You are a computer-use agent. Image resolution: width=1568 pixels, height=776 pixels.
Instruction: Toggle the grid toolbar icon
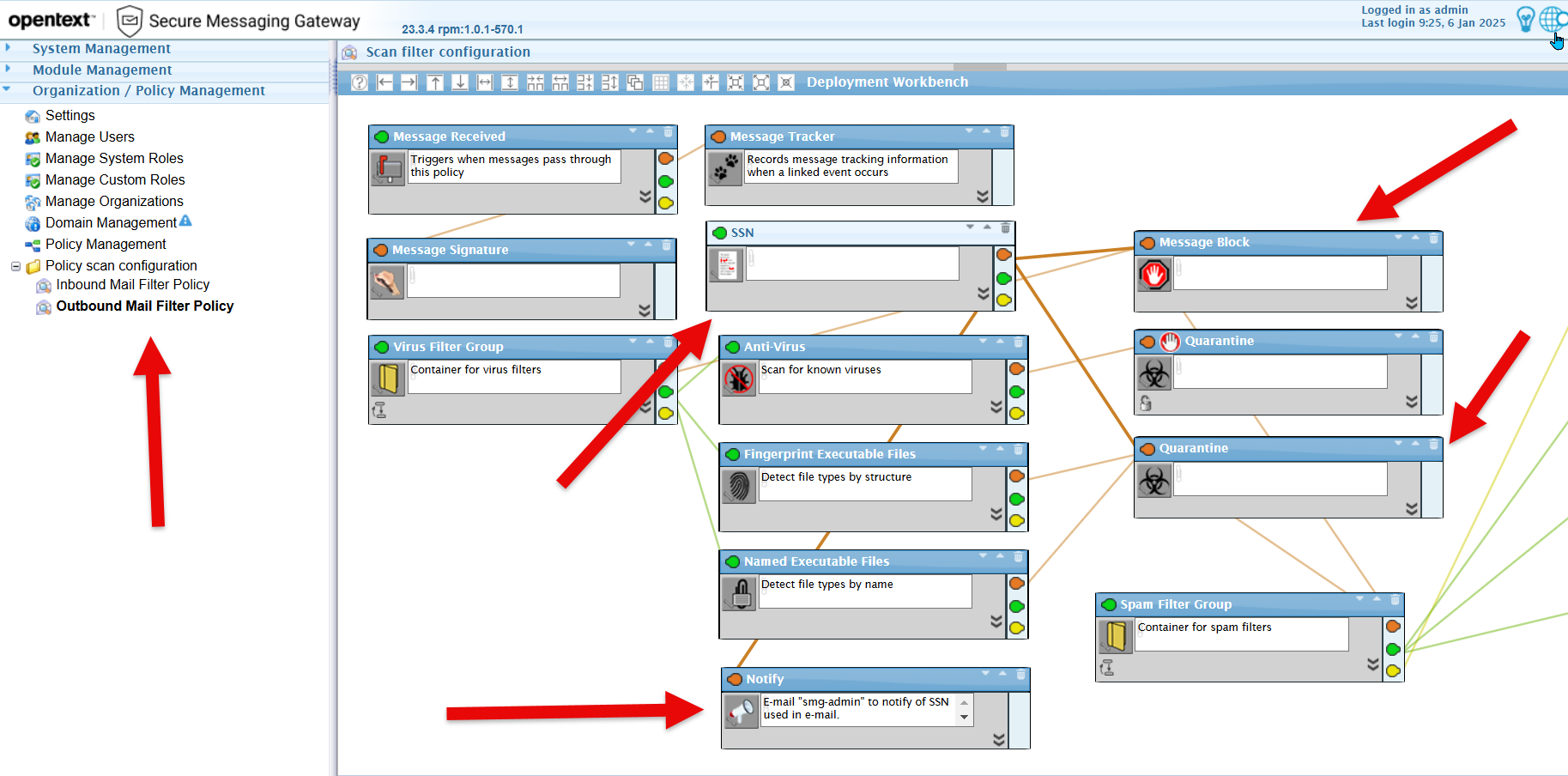(x=661, y=82)
